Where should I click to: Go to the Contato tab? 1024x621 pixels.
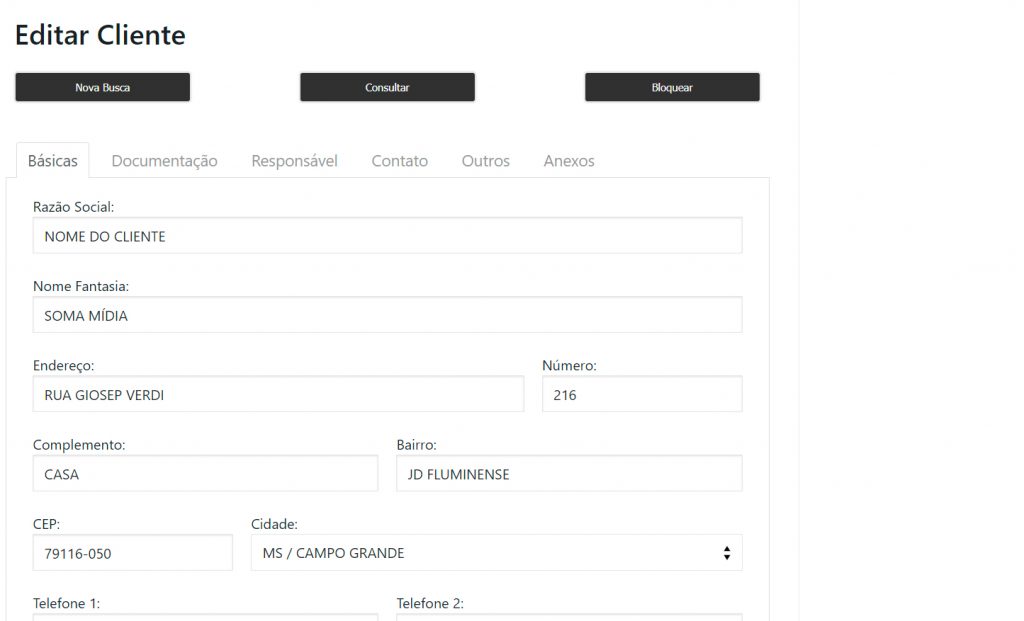(400, 161)
